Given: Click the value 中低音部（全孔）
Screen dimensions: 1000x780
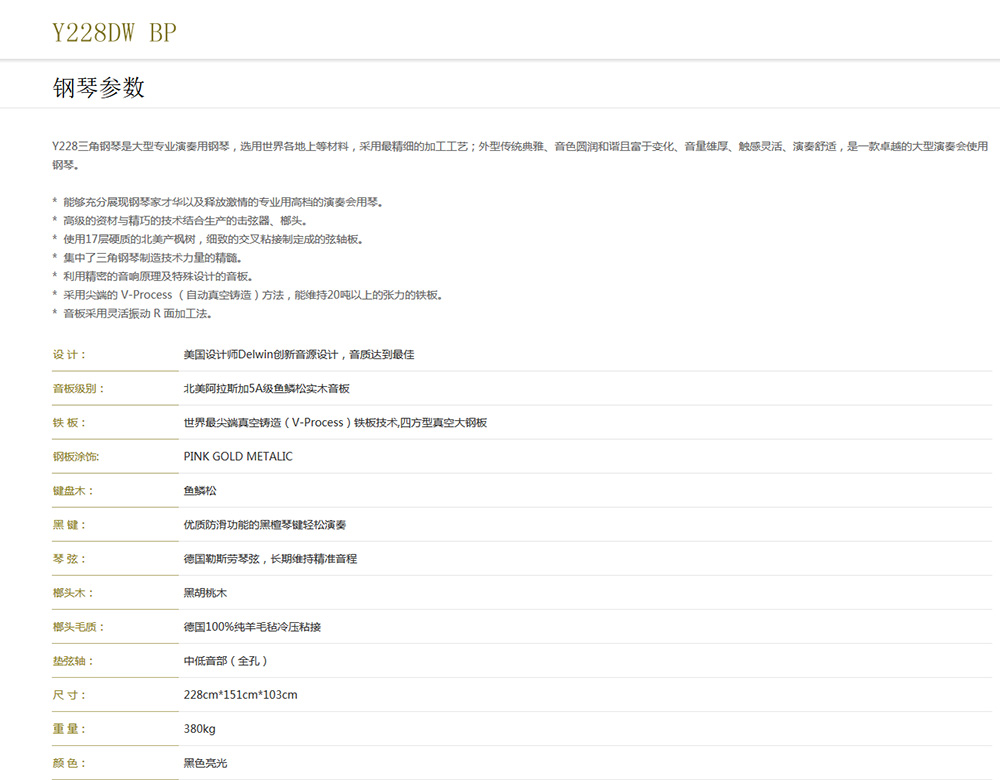Looking at the screenshot, I should pyautogui.click(x=226, y=661).
